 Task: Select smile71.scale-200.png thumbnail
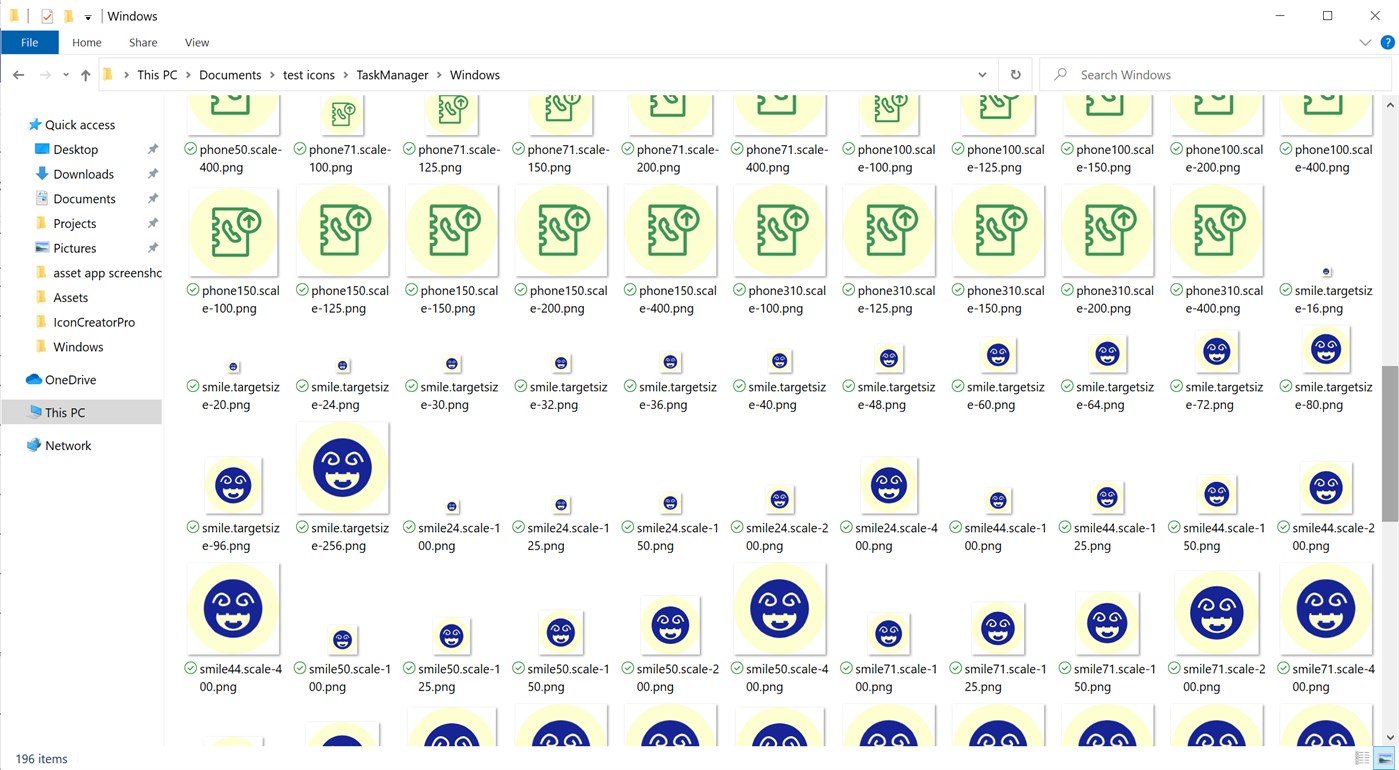pyautogui.click(x=1216, y=613)
